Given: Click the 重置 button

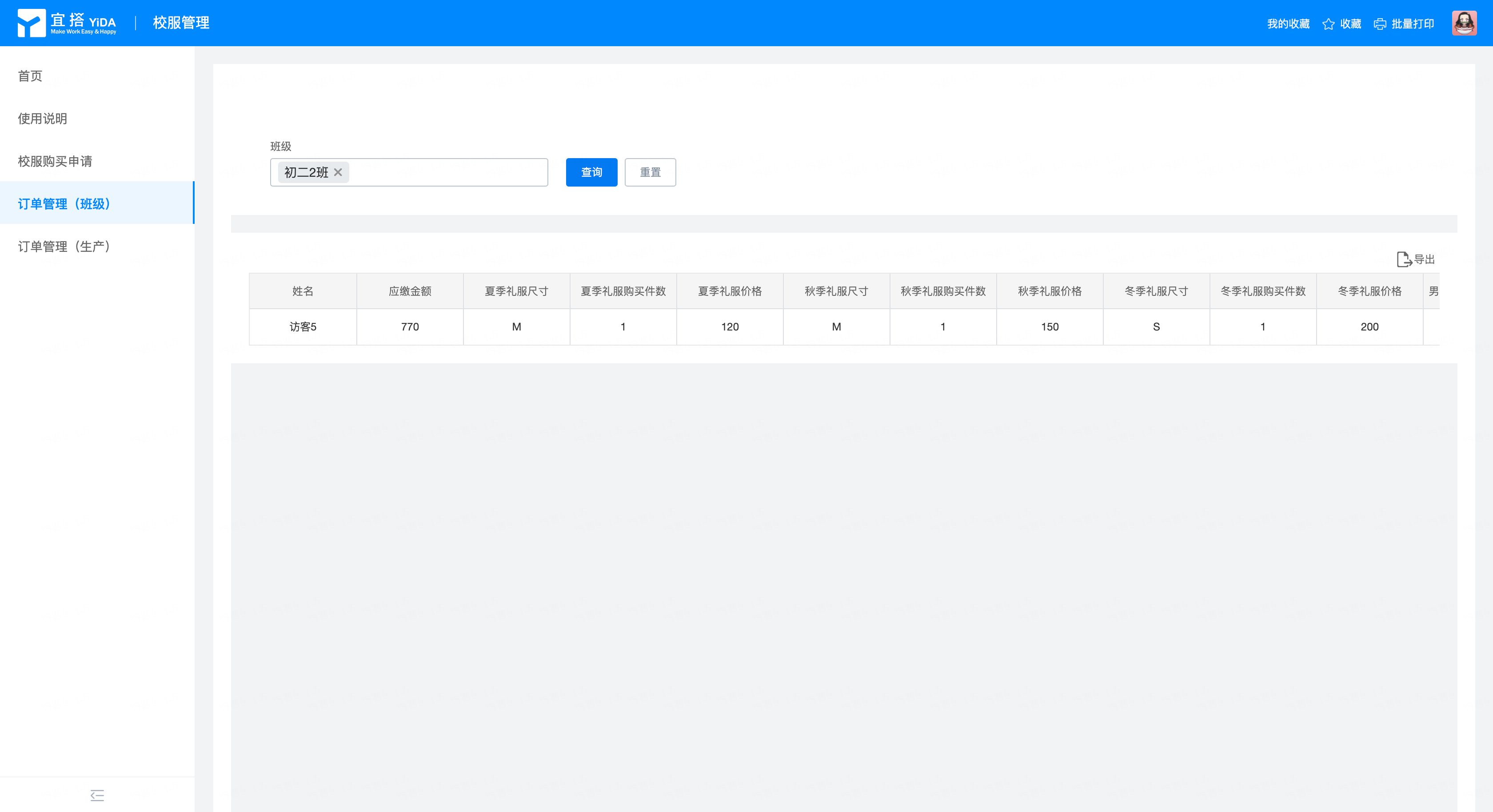Looking at the screenshot, I should [x=650, y=172].
